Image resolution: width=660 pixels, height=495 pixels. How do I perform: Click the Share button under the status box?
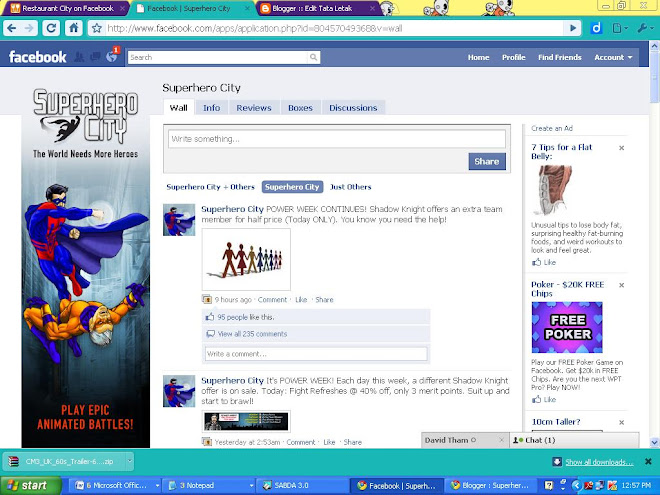487,161
